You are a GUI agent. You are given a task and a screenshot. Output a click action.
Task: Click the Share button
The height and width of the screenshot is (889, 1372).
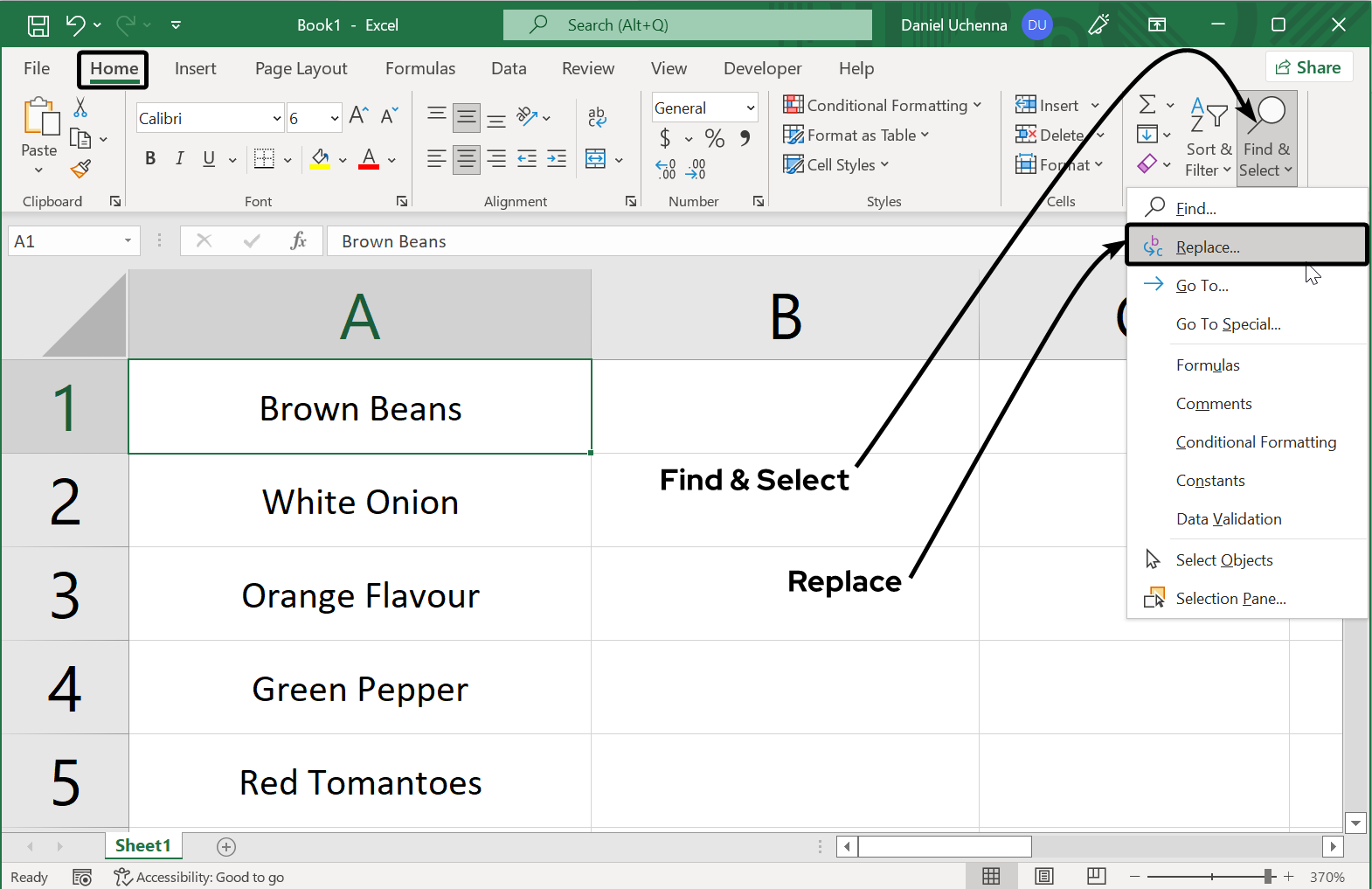tap(1308, 67)
